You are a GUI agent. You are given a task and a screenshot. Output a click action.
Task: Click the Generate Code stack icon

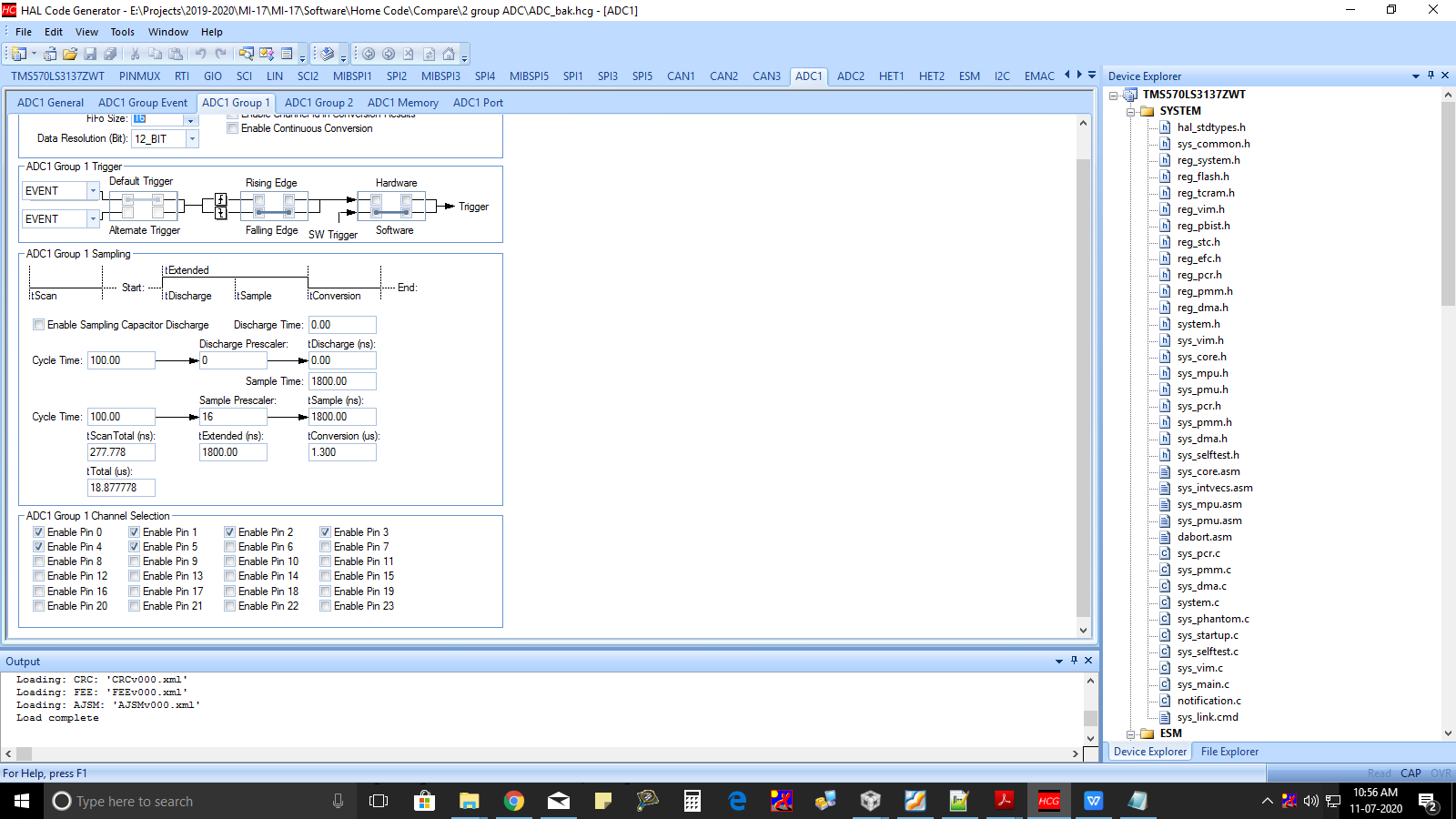(x=328, y=54)
